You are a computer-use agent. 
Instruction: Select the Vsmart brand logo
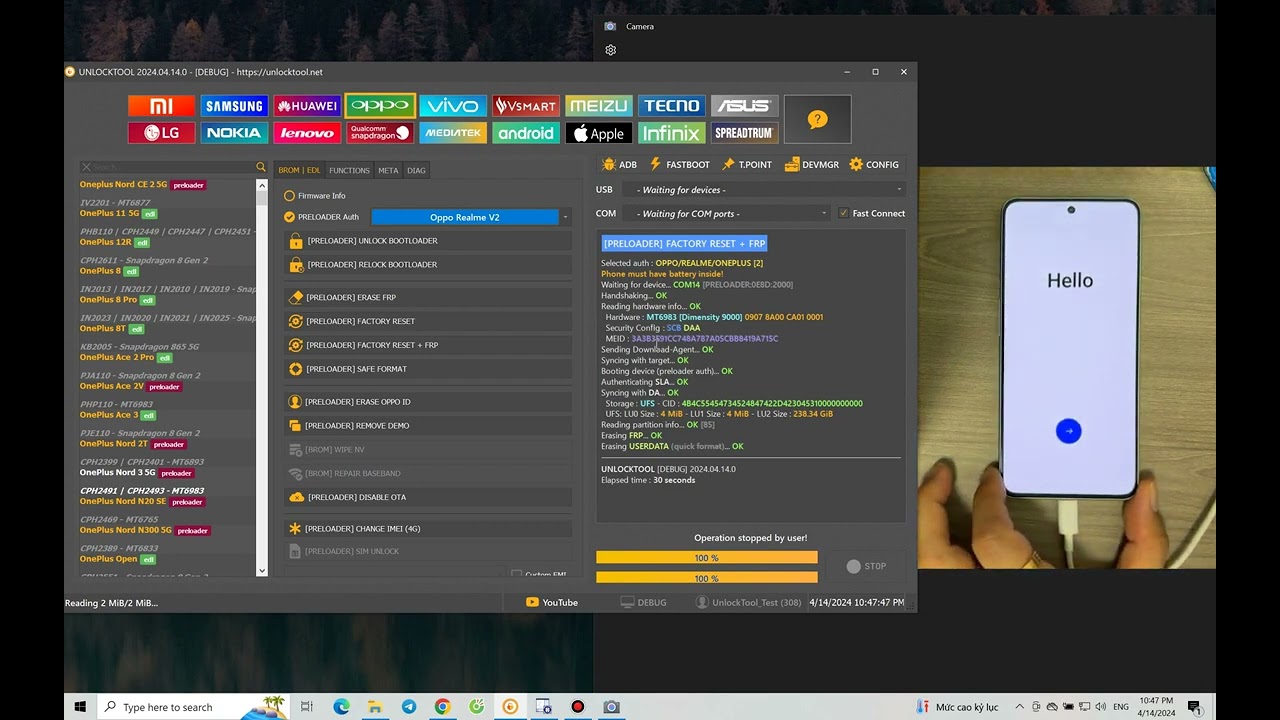point(526,106)
